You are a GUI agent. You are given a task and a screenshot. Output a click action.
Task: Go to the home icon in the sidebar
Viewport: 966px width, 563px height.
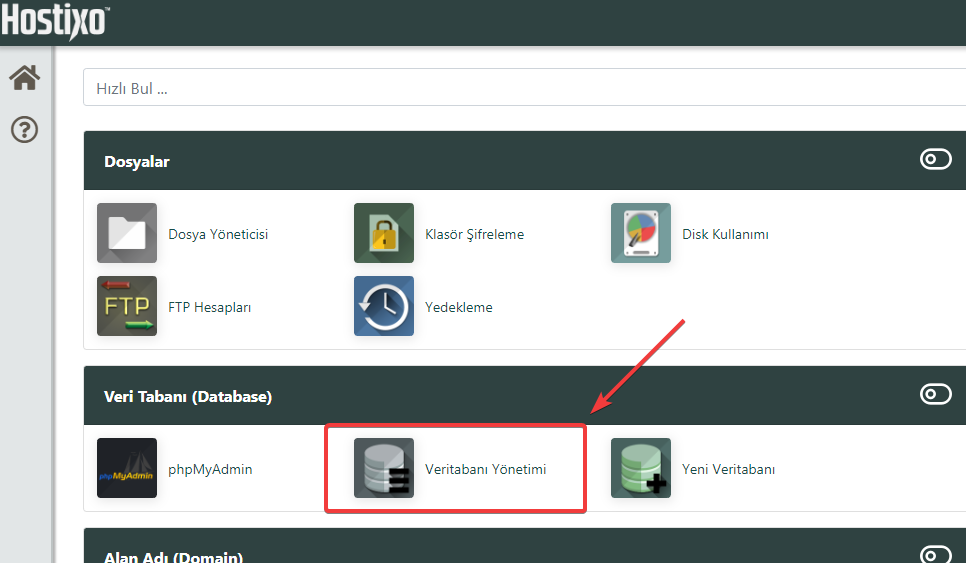click(25, 78)
